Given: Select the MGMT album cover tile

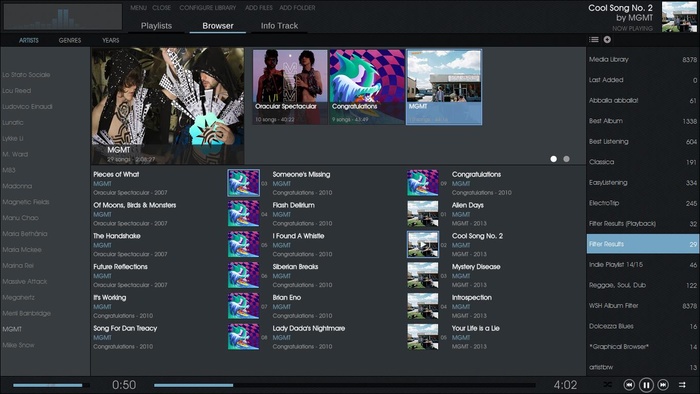Looking at the screenshot, I should (x=444, y=87).
